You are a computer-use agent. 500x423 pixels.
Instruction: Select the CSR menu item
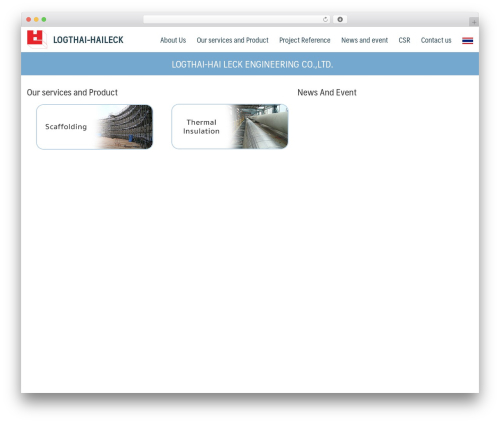tap(404, 40)
